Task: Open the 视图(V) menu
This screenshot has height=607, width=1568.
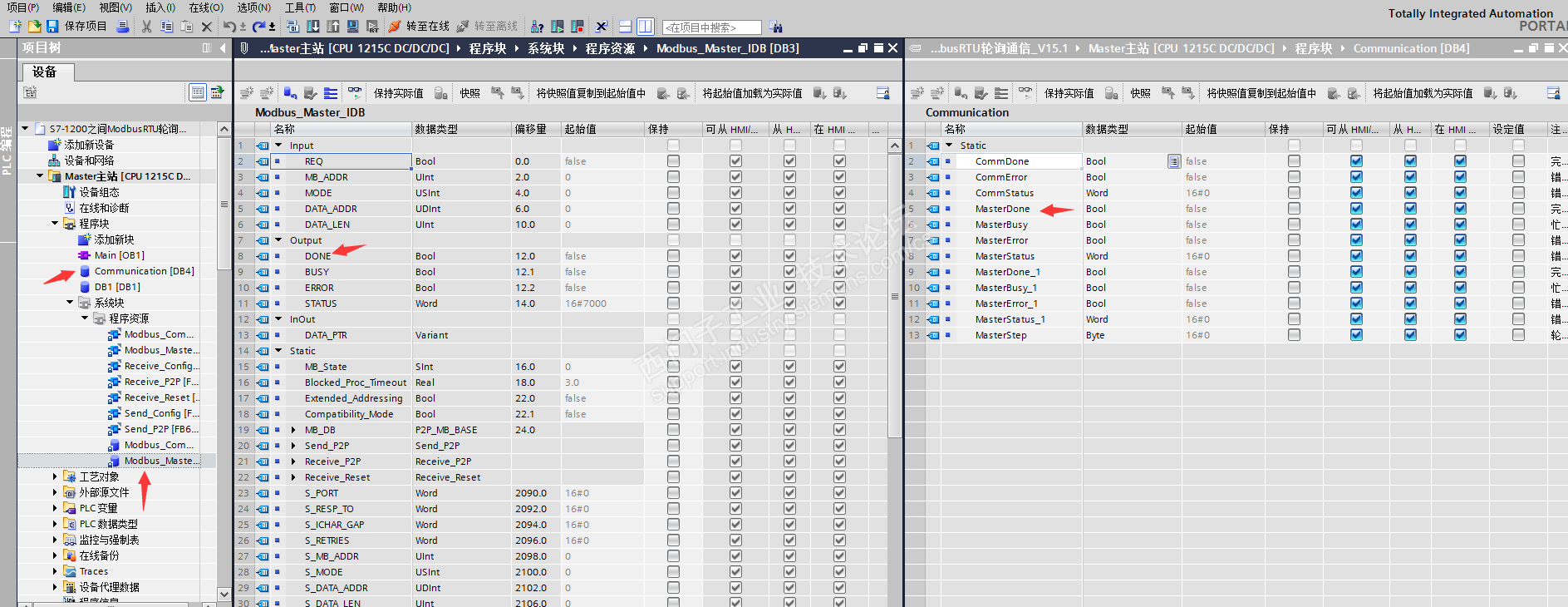Action: point(116,7)
